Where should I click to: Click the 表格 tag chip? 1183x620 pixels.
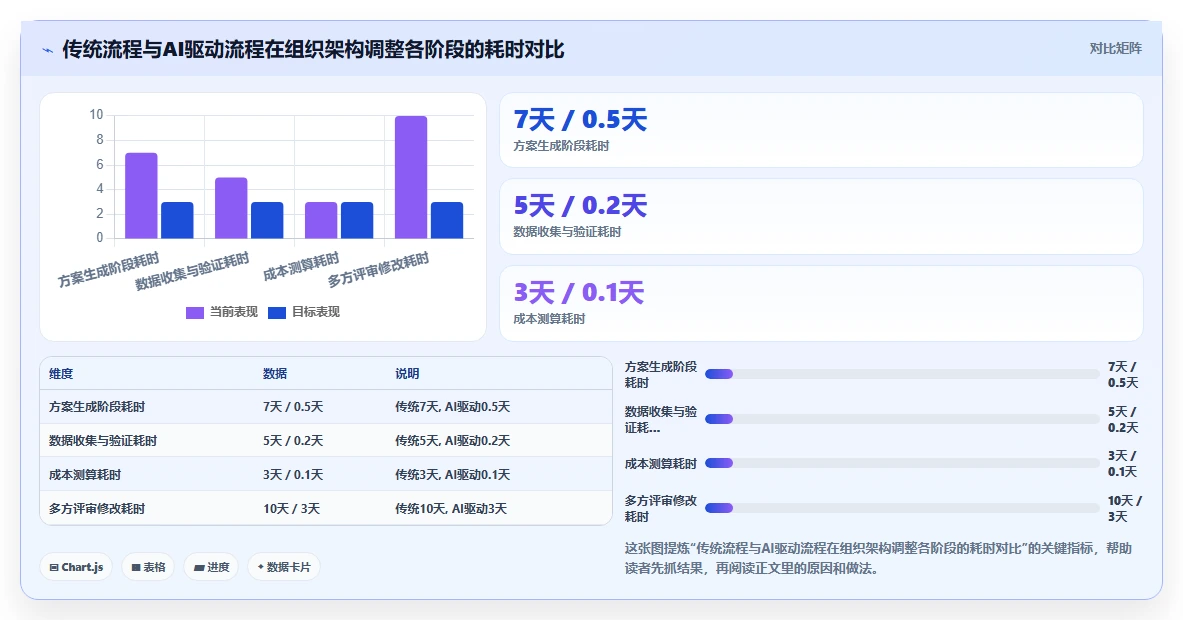[148, 567]
